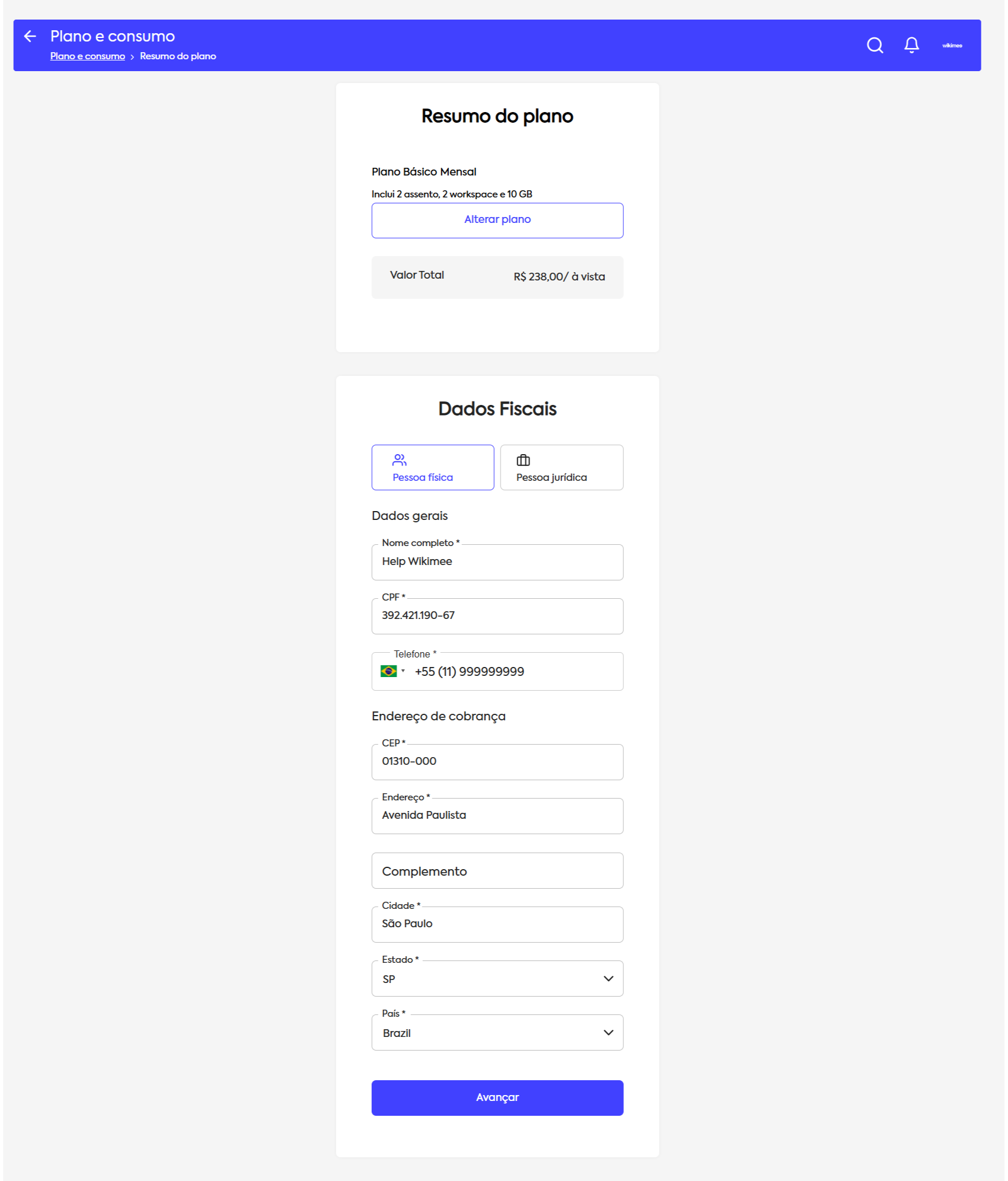Screen dimensions: 1008x1181
Task: Follow the Plano e consumo breadcrumb link
Action: (87, 56)
